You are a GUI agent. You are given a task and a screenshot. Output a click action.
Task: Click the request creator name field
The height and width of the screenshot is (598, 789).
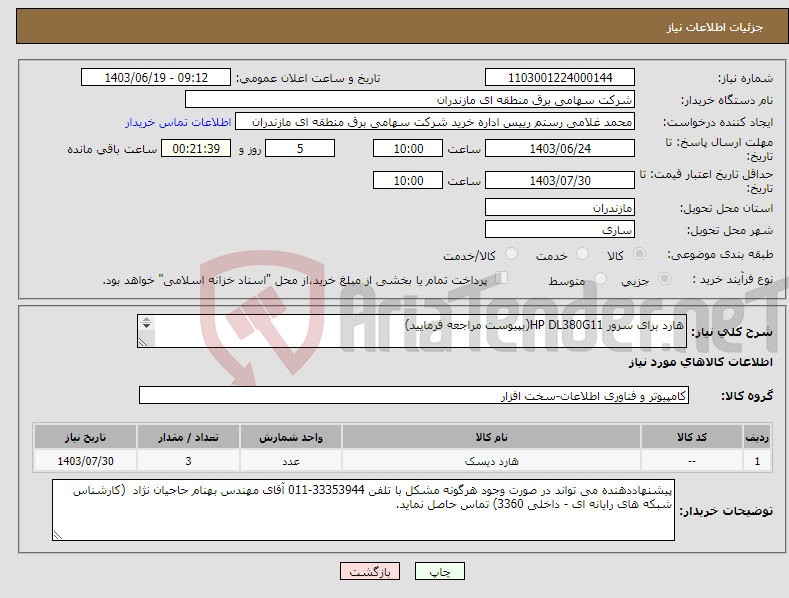435,121
